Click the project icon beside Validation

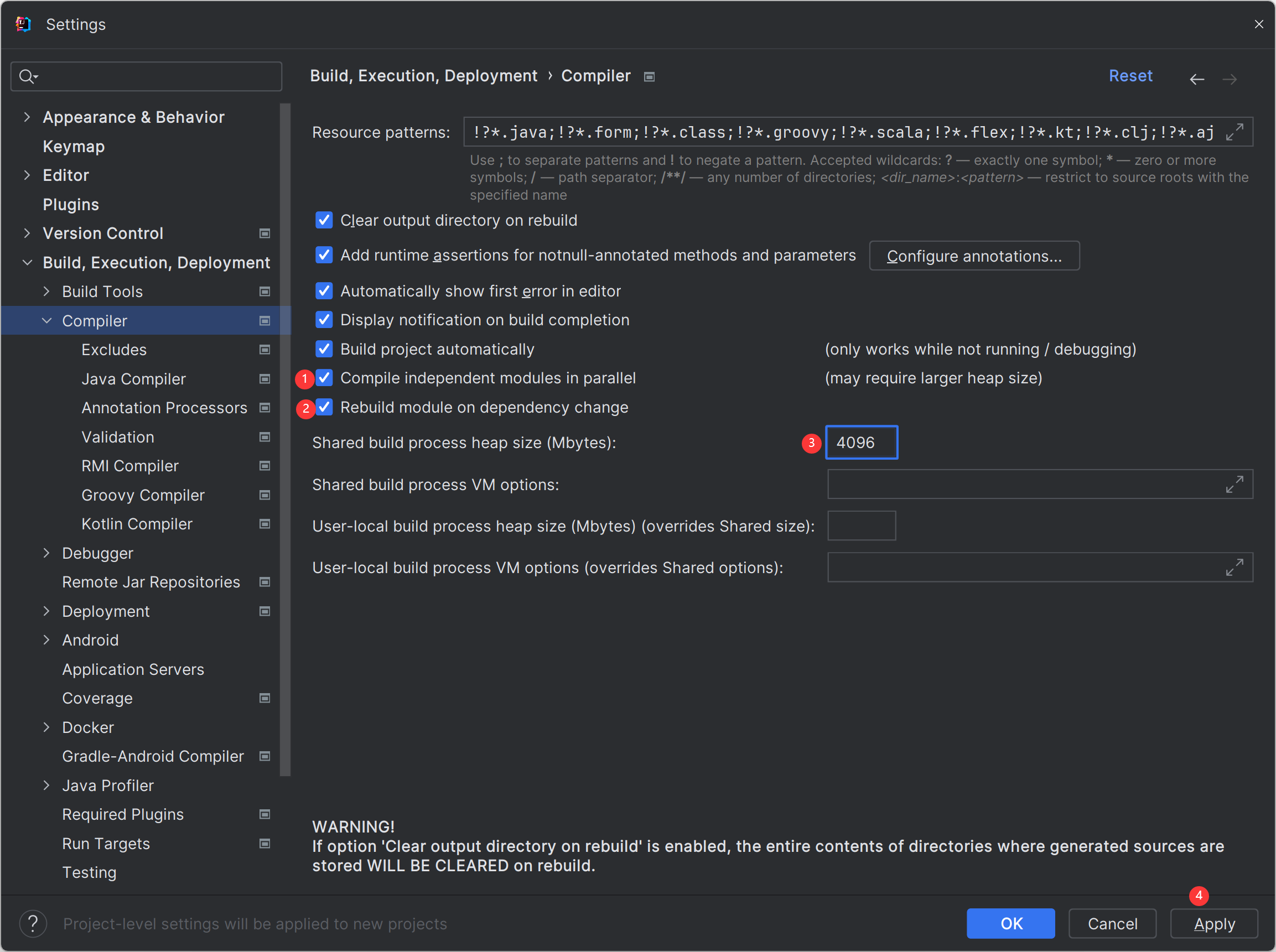point(264,437)
